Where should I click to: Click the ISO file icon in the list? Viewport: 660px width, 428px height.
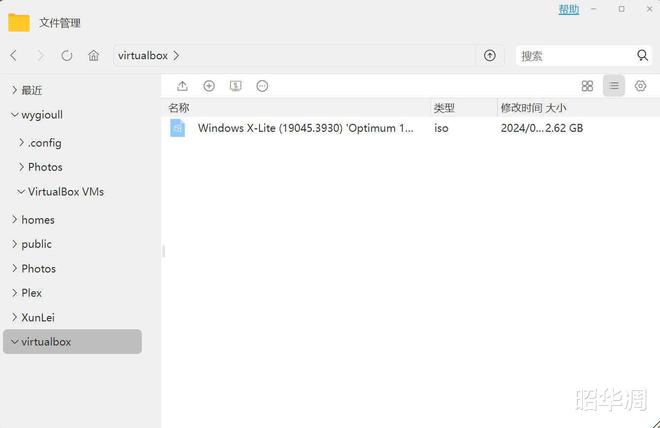pos(178,128)
